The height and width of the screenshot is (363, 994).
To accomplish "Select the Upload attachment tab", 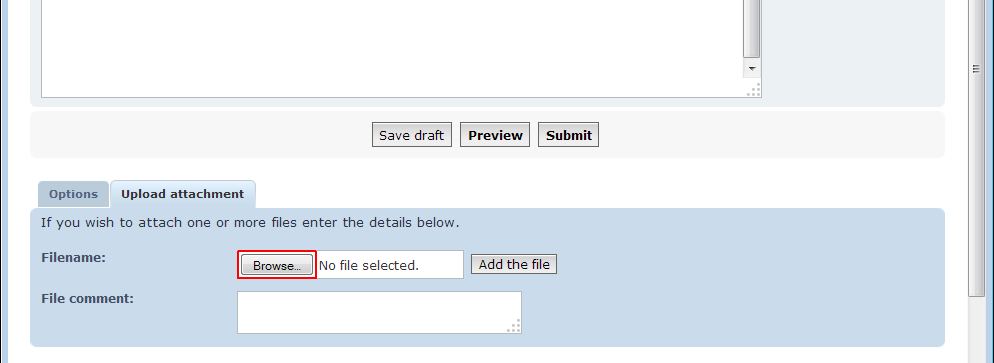I will [183, 194].
